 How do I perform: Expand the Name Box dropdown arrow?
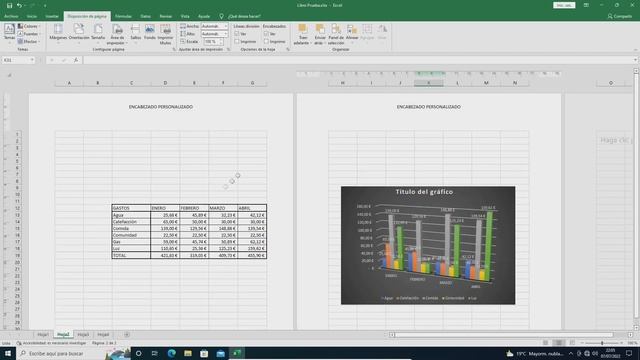click(32, 60)
